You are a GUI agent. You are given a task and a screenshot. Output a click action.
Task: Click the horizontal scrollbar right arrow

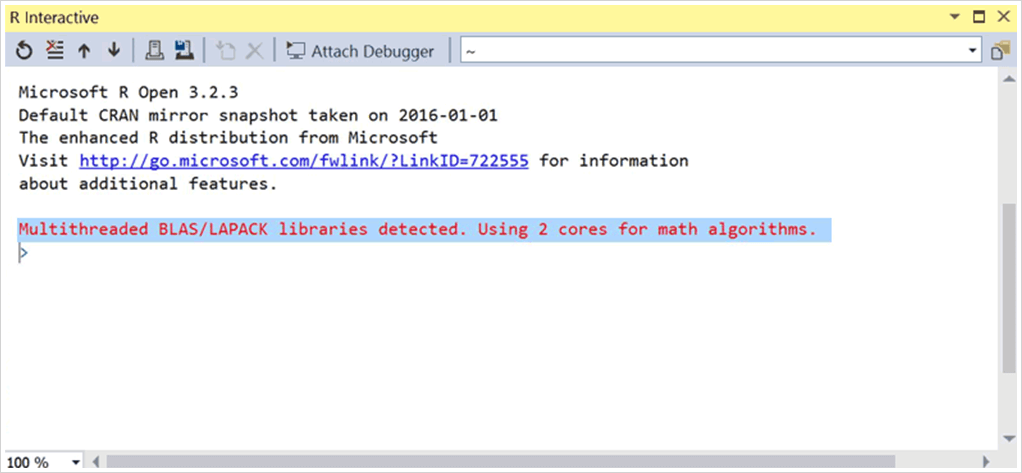[986, 463]
